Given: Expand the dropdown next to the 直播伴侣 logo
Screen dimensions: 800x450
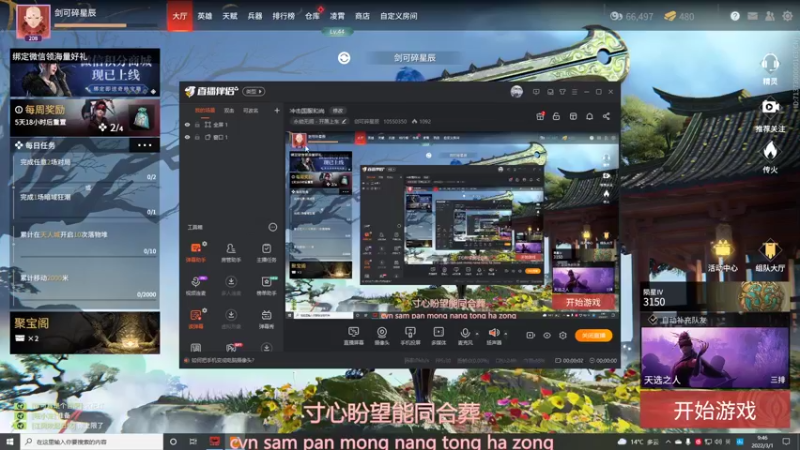Looking at the screenshot, I should click(254, 92).
